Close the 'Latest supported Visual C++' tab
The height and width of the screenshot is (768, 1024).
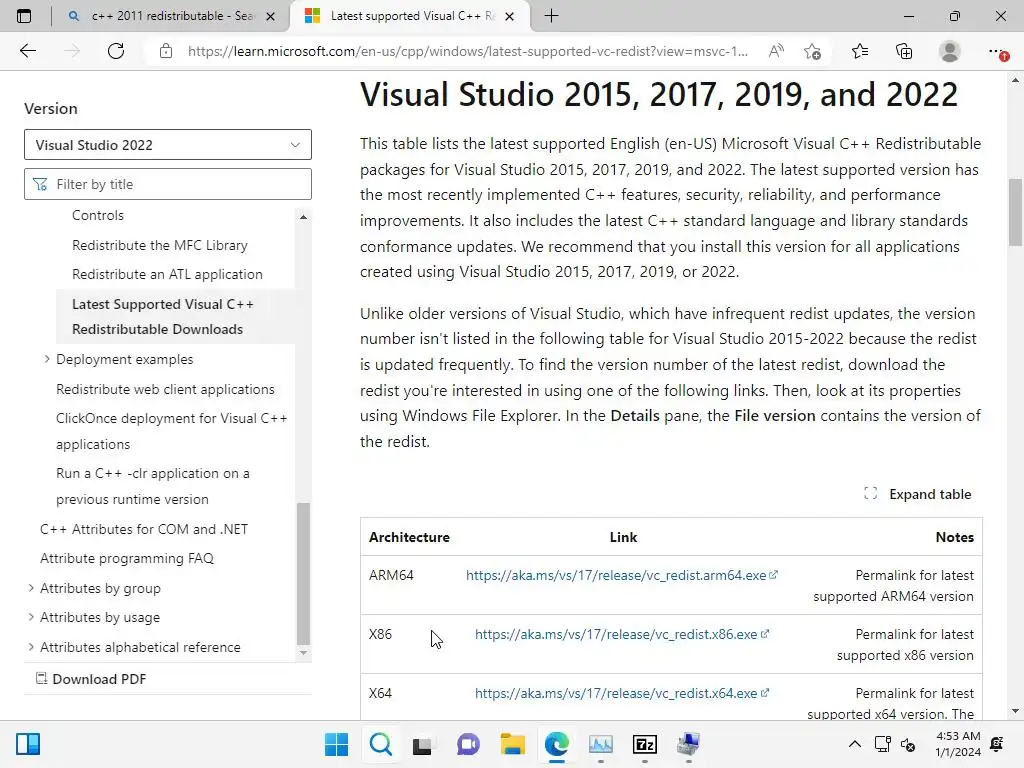(x=509, y=16)
